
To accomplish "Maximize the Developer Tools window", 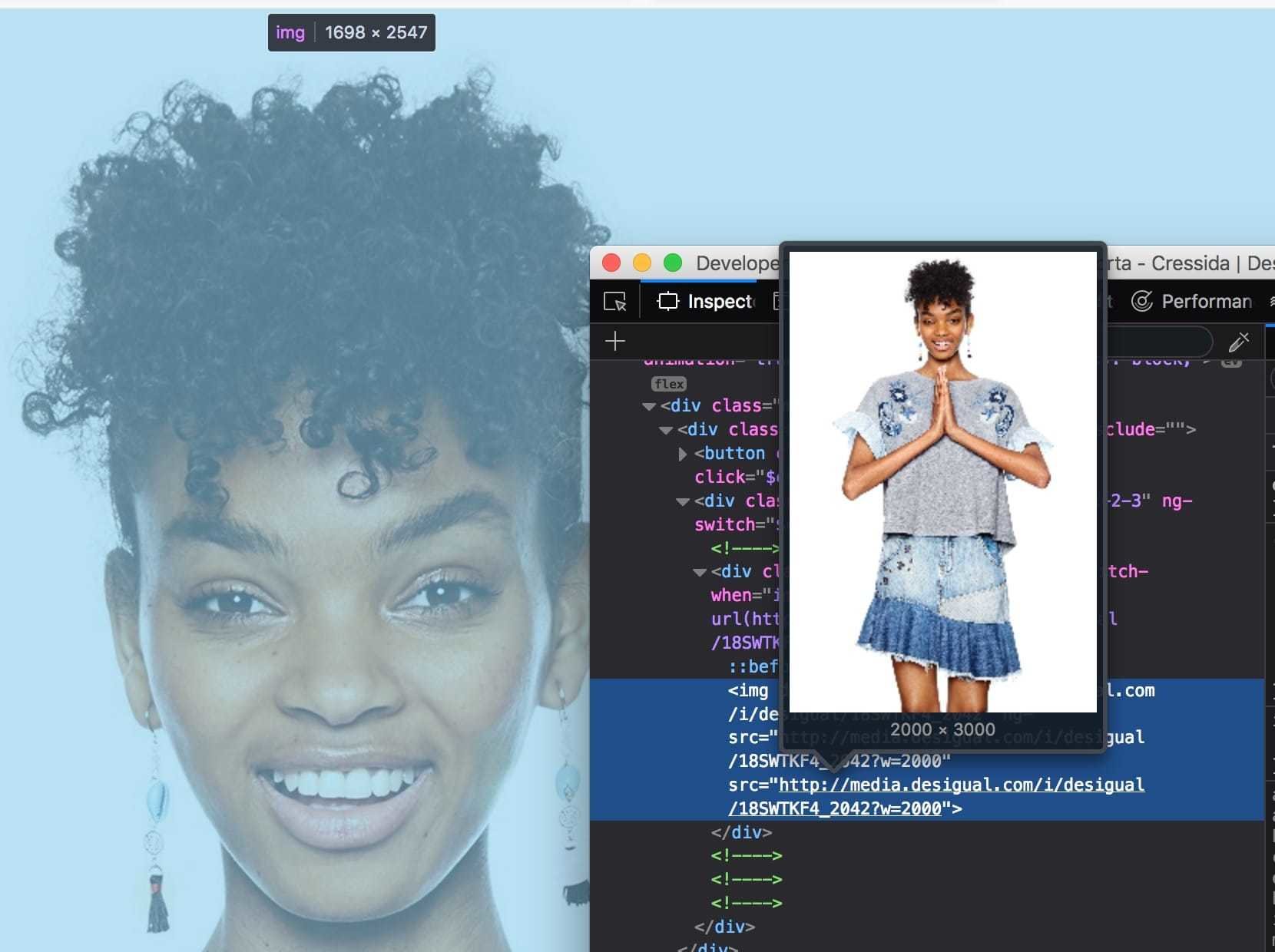I will tap(673, 263).
